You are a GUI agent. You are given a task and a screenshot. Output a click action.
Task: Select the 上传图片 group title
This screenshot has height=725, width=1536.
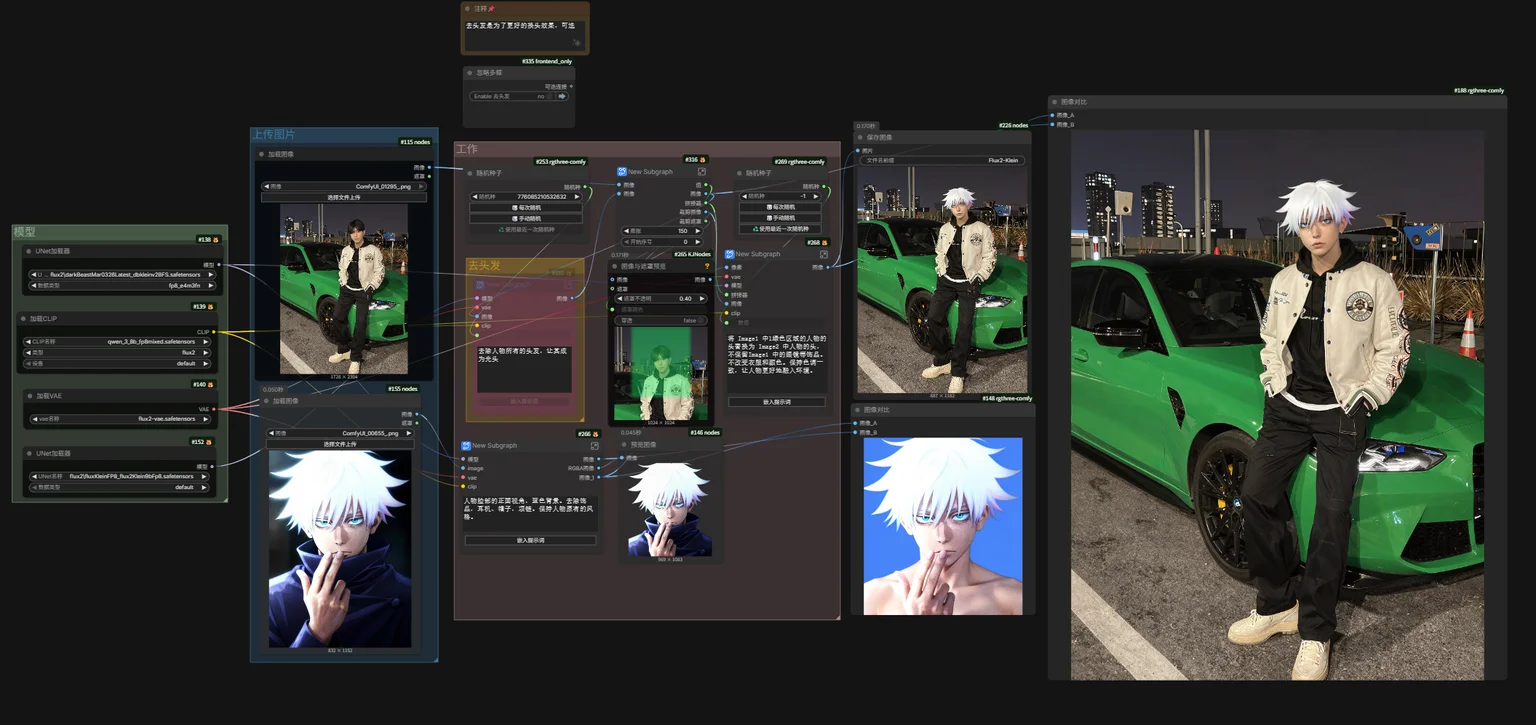coord(273,135)
